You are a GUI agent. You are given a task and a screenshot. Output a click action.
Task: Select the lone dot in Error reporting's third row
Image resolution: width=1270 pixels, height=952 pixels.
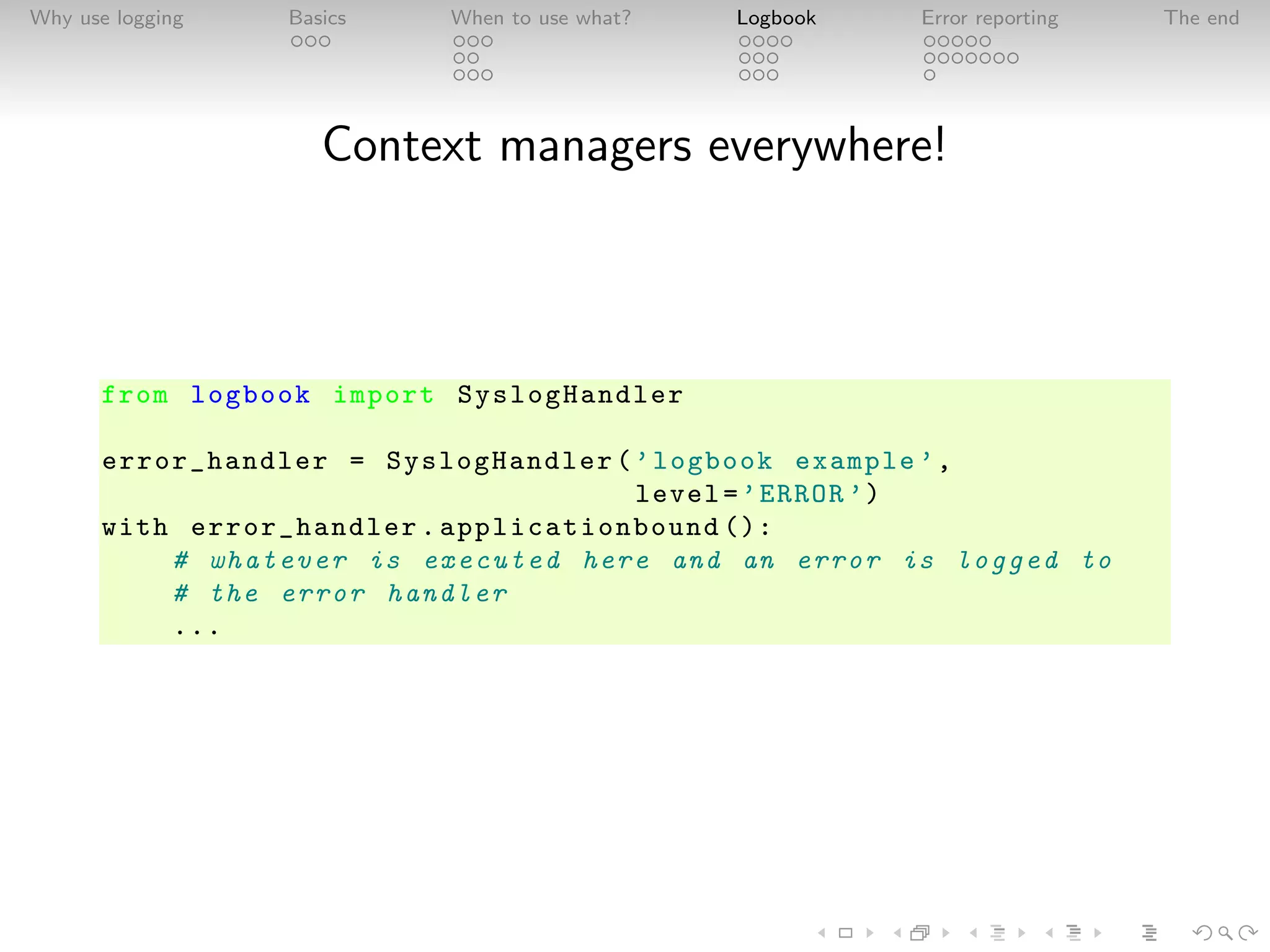tap(930, 75)
